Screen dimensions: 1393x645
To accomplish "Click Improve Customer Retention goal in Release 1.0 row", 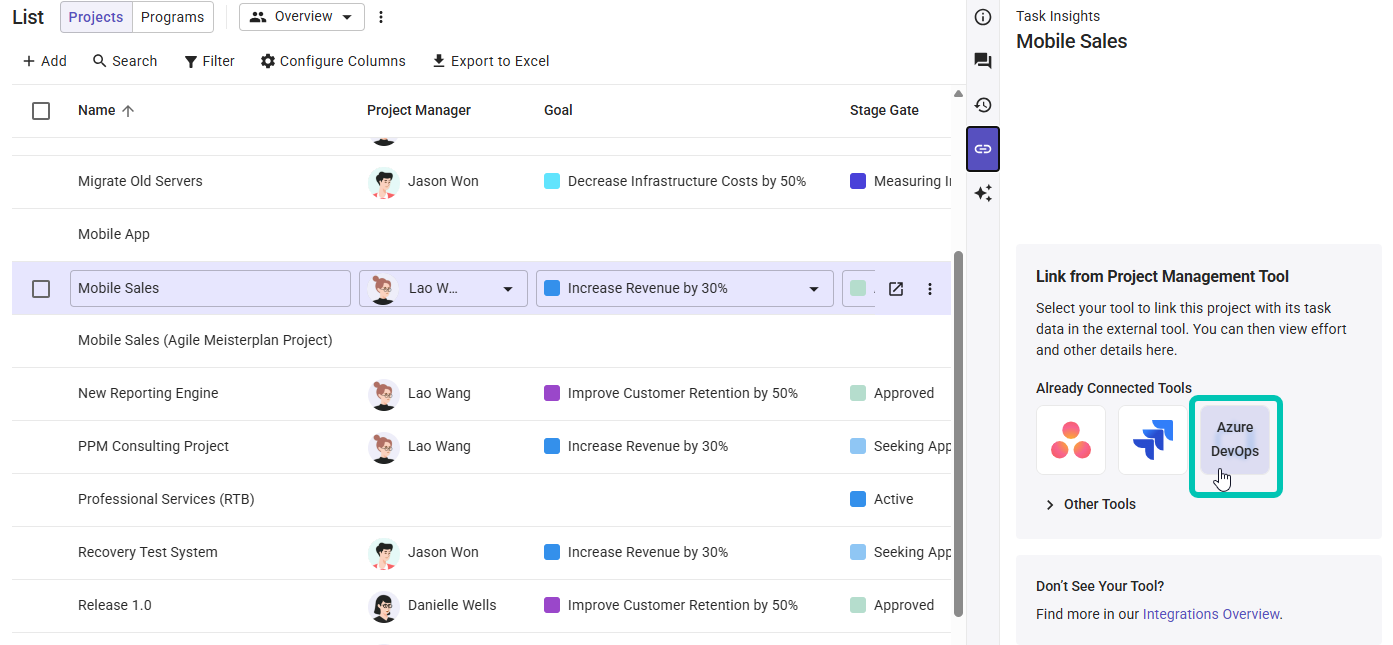I will pos(683,606).
